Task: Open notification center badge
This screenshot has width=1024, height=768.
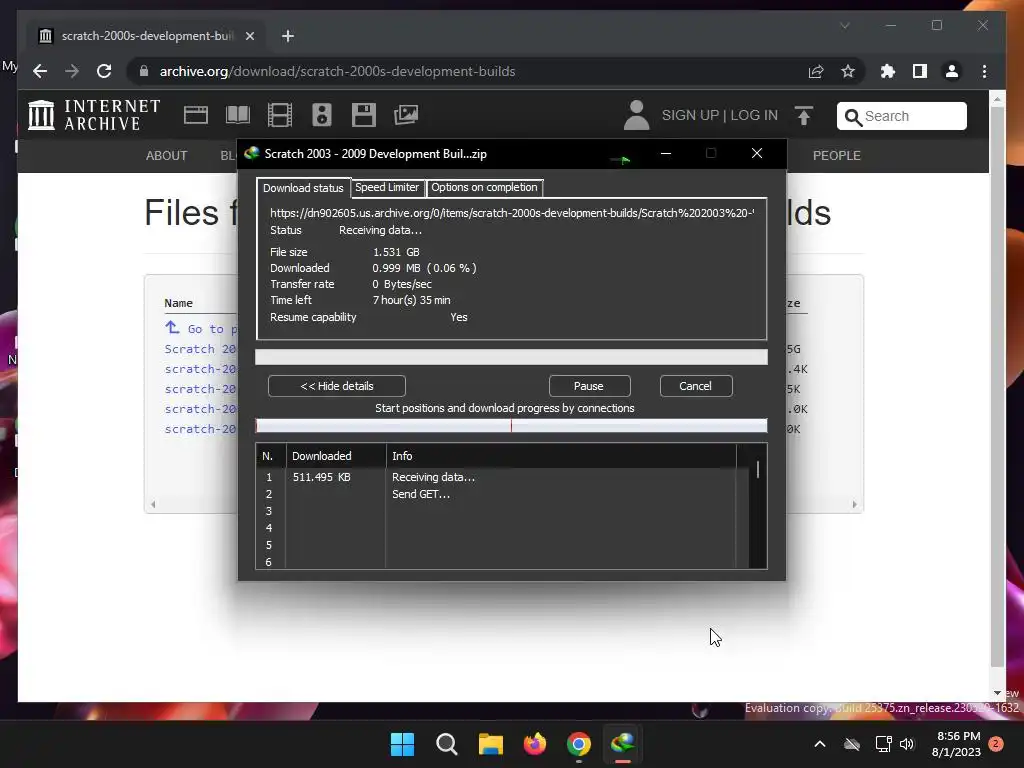Action: click(996, 744)
